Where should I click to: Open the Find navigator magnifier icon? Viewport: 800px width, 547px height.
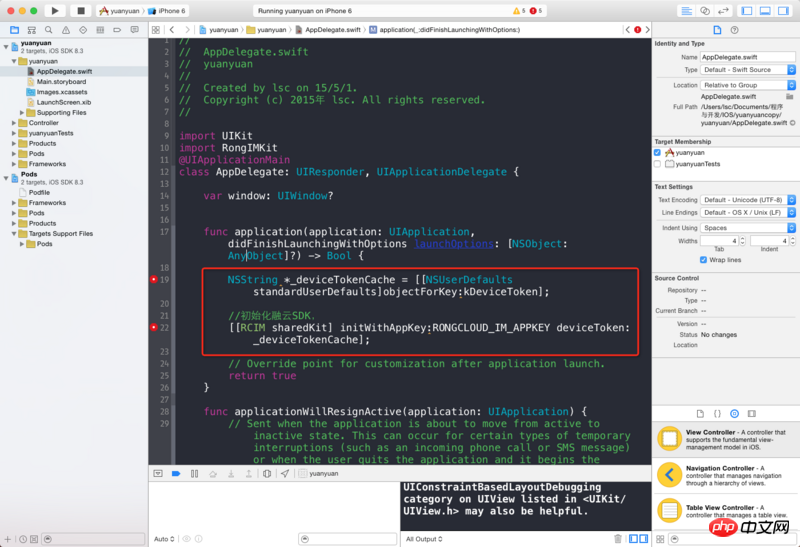[x=48, y=30]
